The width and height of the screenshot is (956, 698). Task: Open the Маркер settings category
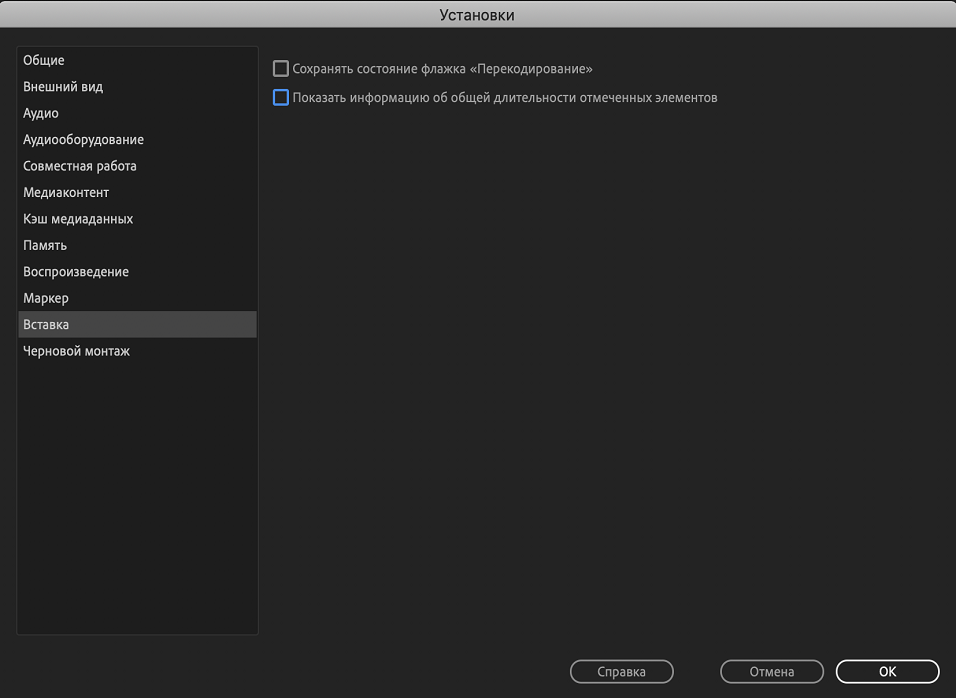tap(46, 298)
